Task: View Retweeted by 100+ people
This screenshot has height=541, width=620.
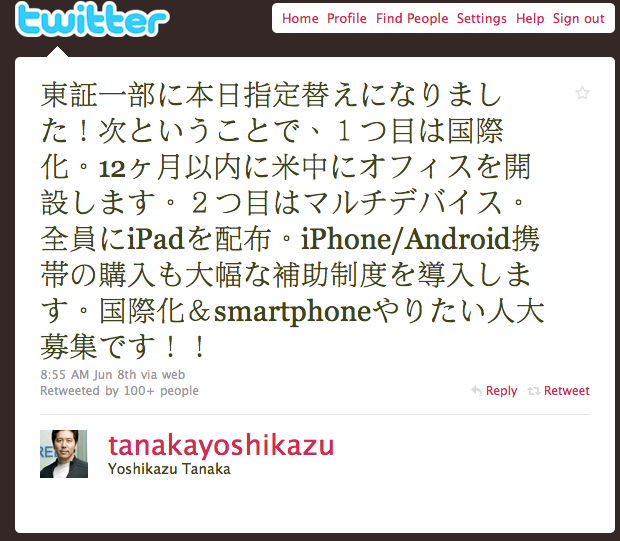Action: click(x=119, y=391)
